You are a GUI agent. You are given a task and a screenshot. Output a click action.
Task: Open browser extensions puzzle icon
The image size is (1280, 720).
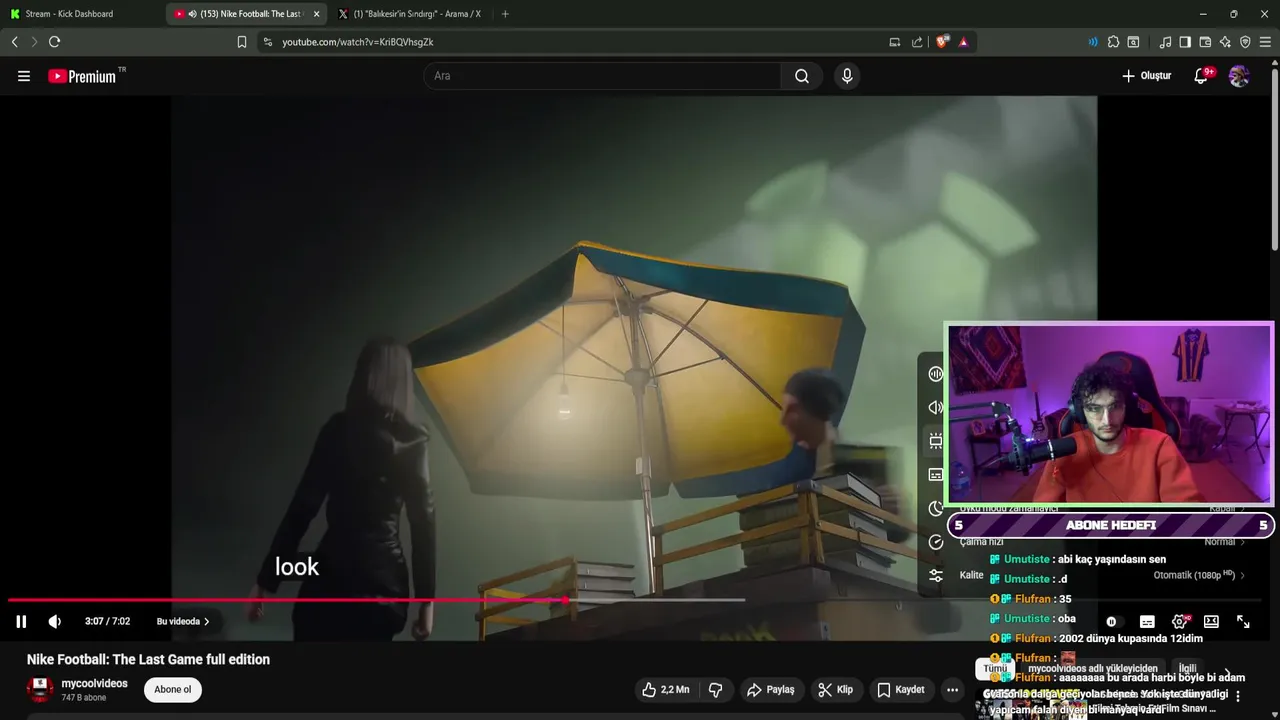click(x=1113, y=42)
